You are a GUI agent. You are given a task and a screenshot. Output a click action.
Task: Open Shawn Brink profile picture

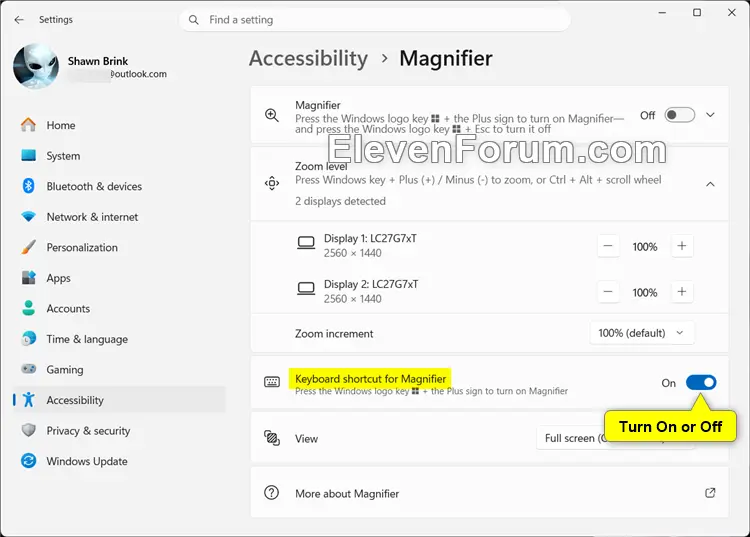click(x=36, y=66)
